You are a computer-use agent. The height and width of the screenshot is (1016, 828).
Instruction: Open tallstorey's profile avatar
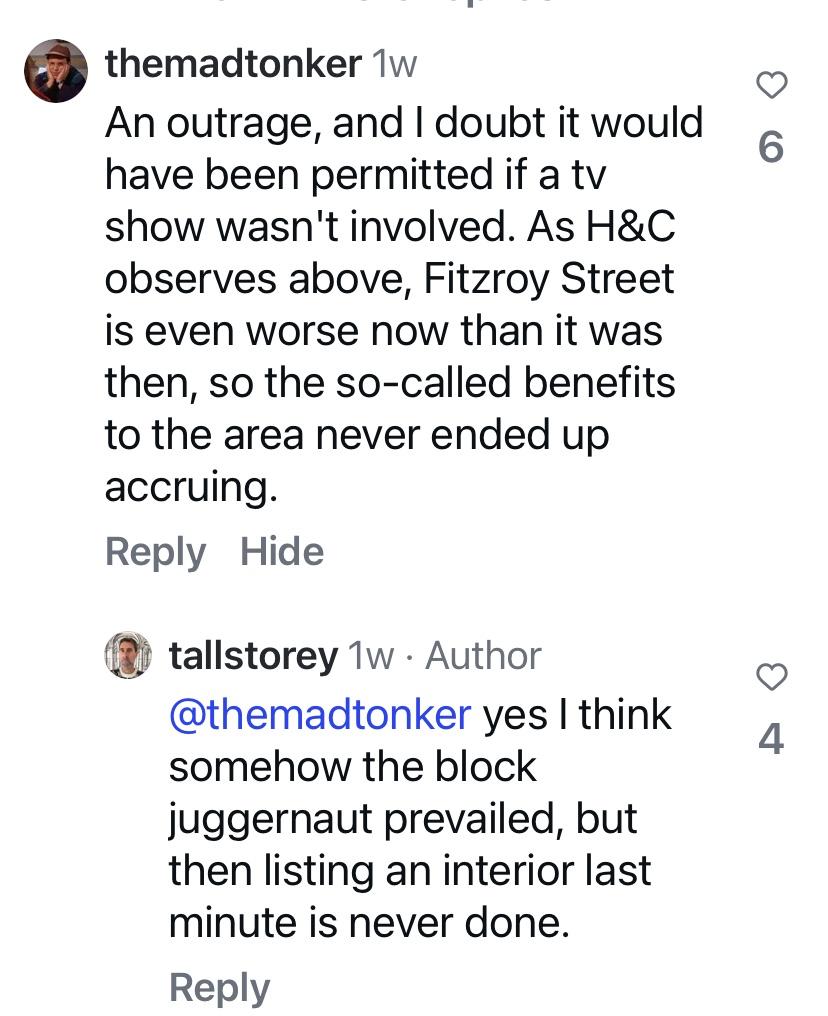(x=129, y=656)
